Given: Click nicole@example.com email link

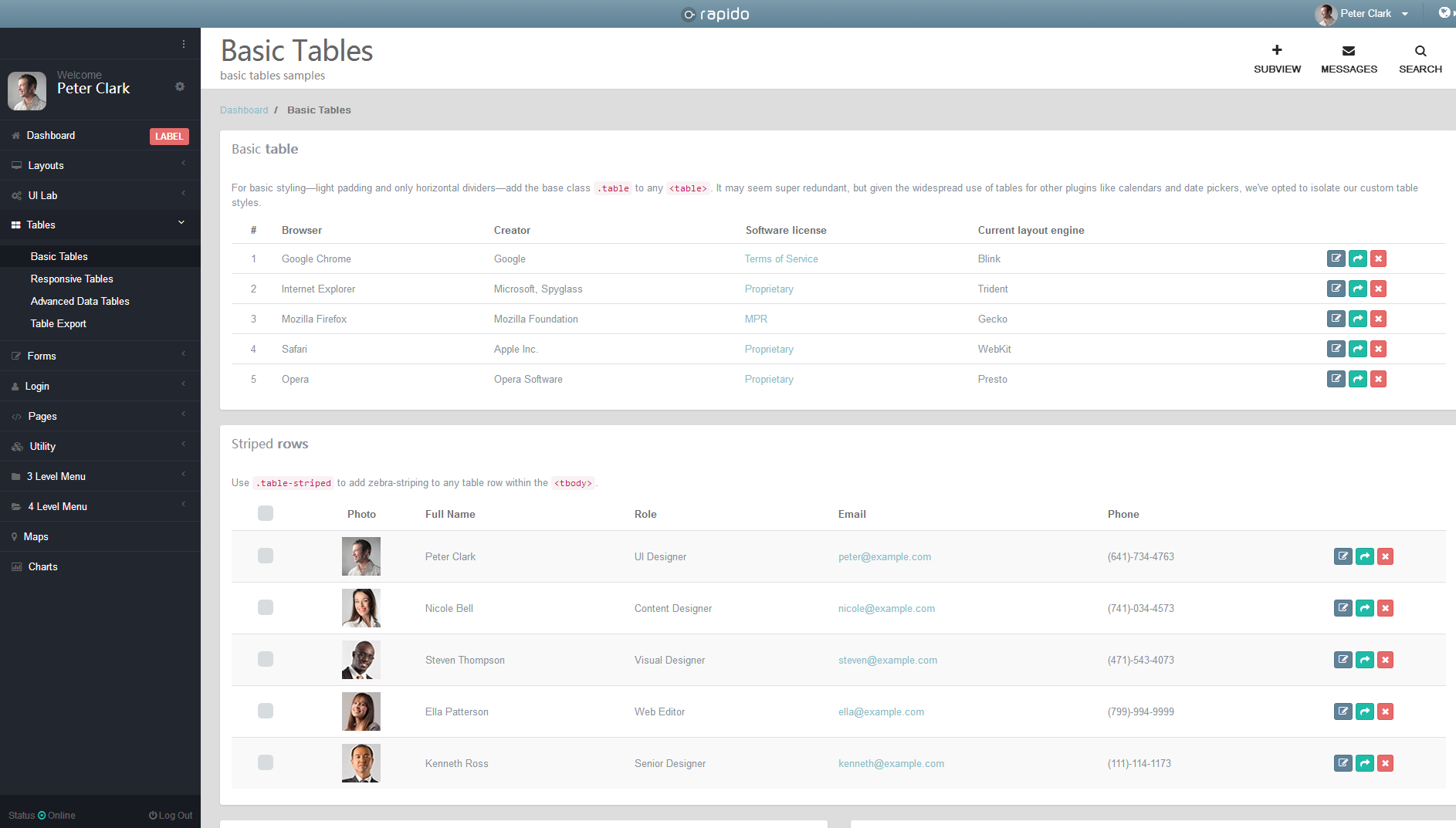Looking at the screenshot, I should tap(886, 608).
